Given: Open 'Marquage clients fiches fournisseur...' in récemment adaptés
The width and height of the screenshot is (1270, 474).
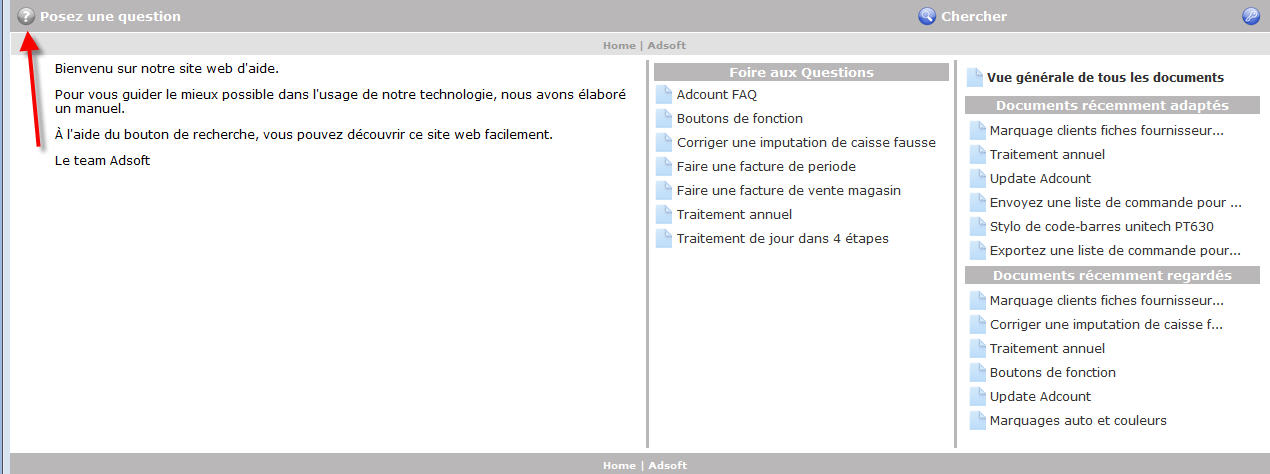Looking at the screenshot, I should 1107,131.
